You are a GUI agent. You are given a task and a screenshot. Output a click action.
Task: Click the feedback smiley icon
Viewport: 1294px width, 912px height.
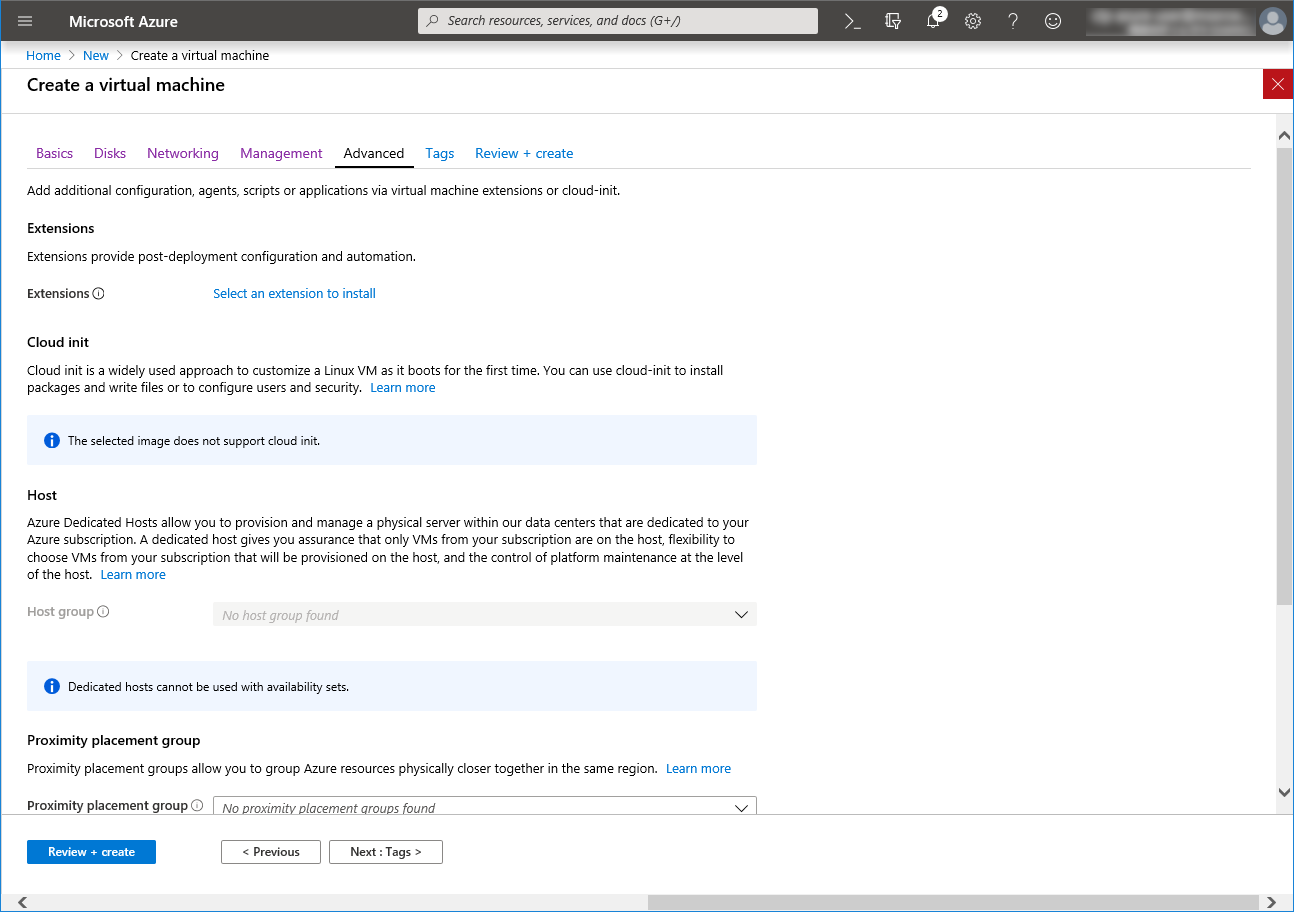(x=1053, y=21)
